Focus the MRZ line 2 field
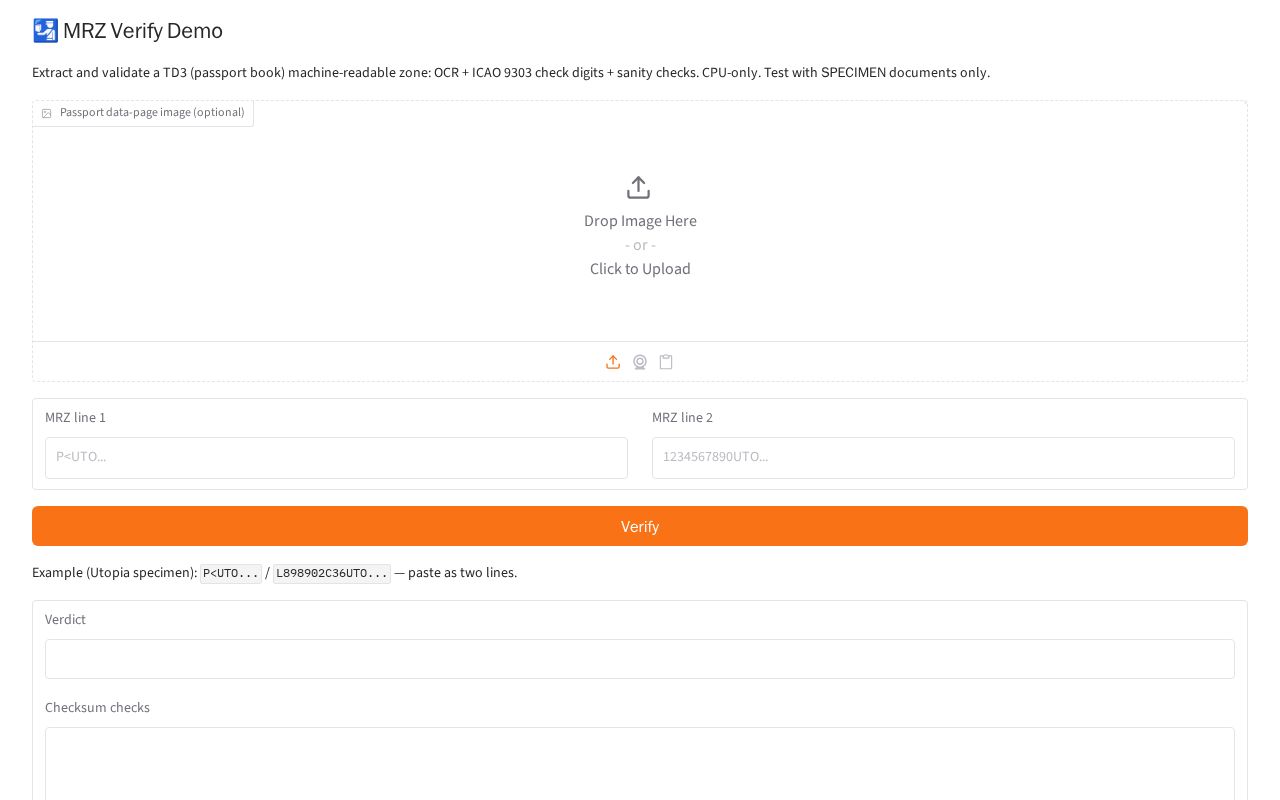1280x800 pixels. click(943, 458)
